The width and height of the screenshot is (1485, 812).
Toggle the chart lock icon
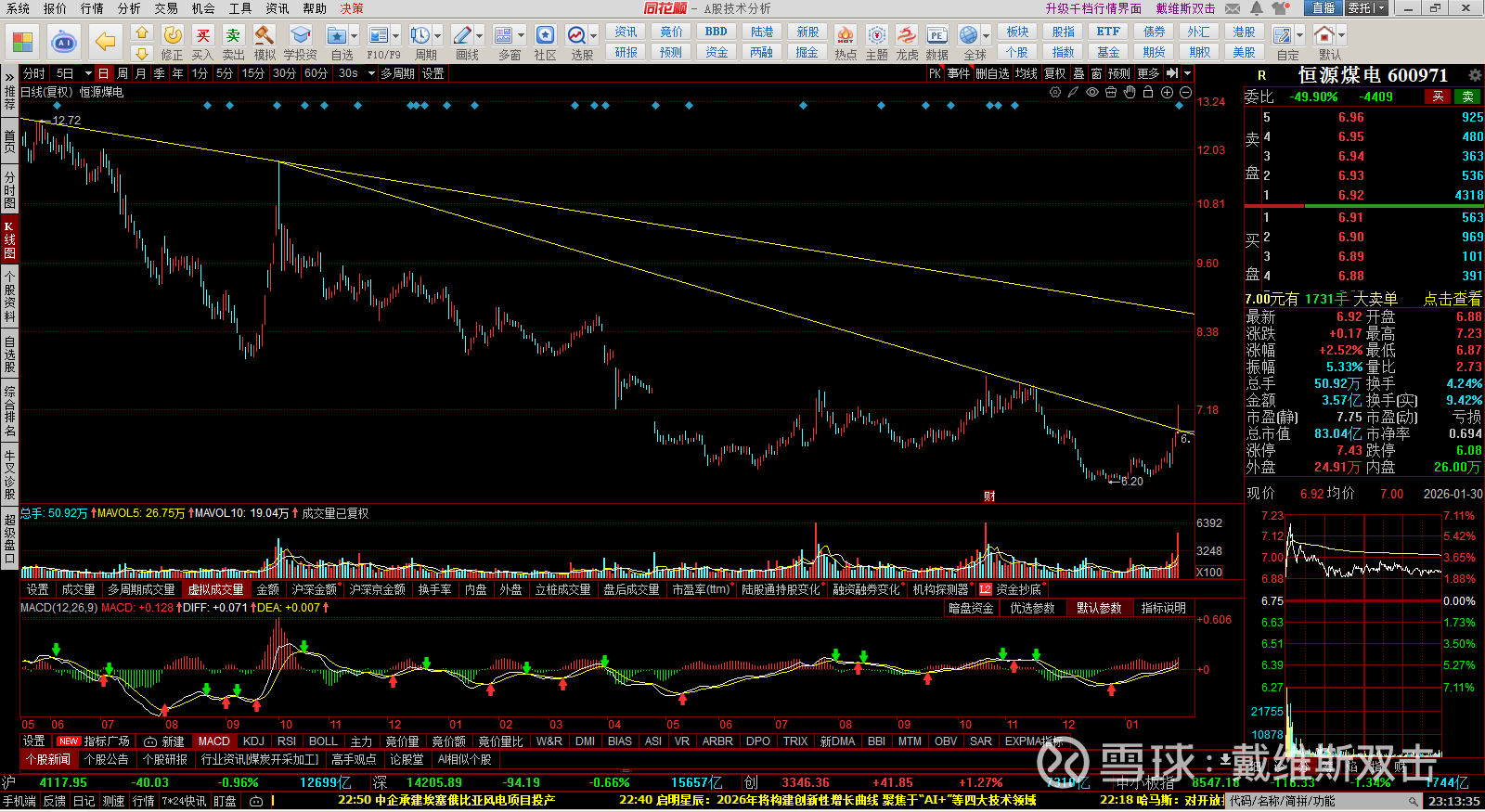pos(1148,92)
